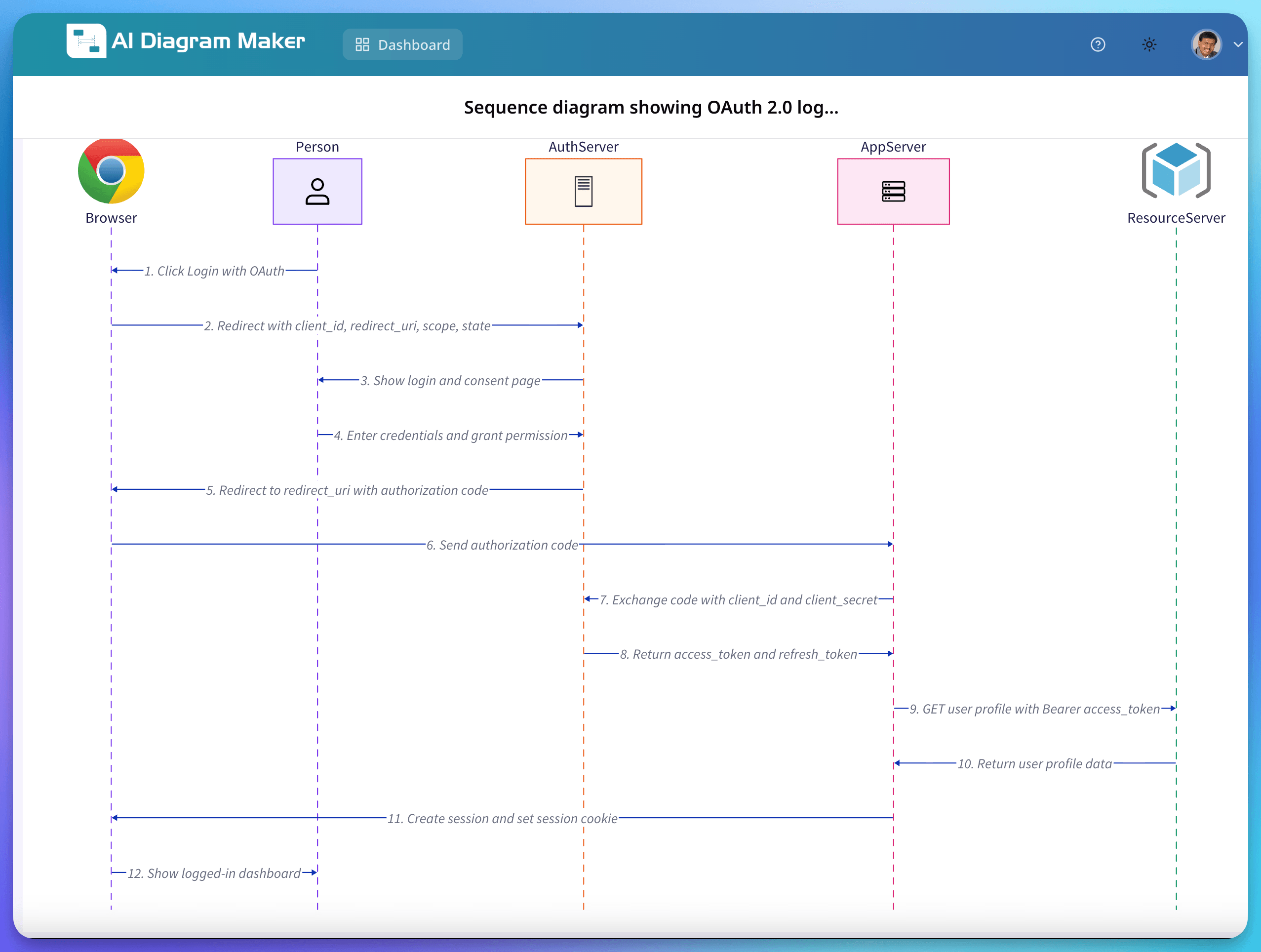Click the AppServer database icon
1261x952 pixels.
pyautogui.click(x=893, y=191)
